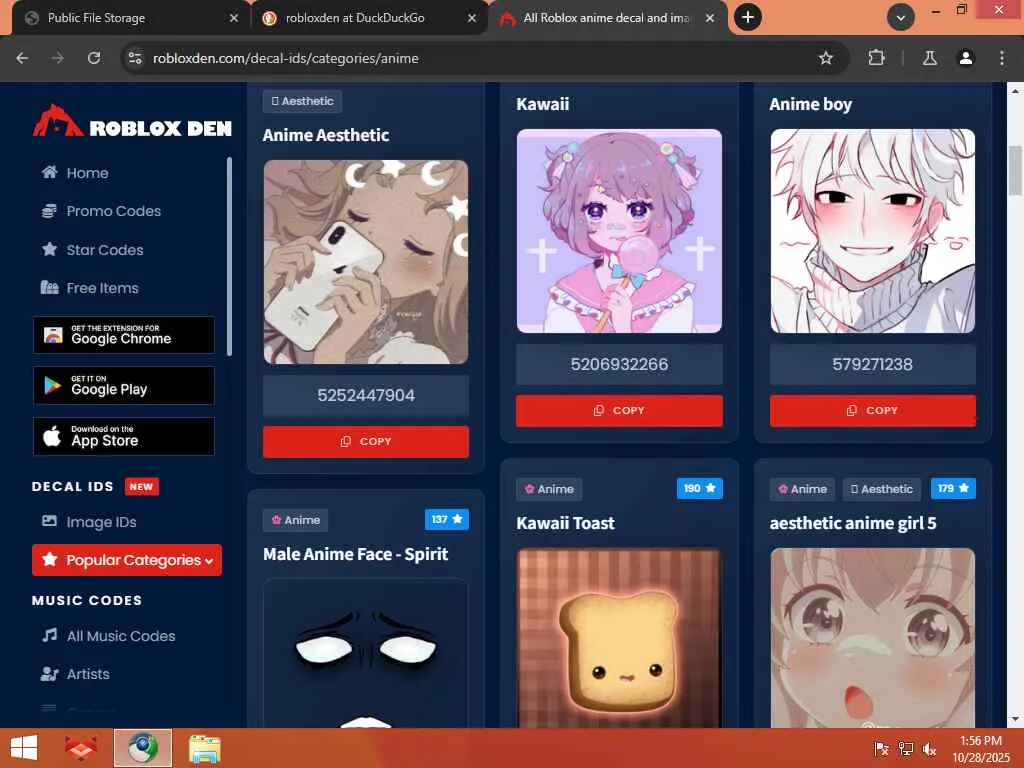
Task: Open the Kawaii Toast title link
Action: point(566,523)
